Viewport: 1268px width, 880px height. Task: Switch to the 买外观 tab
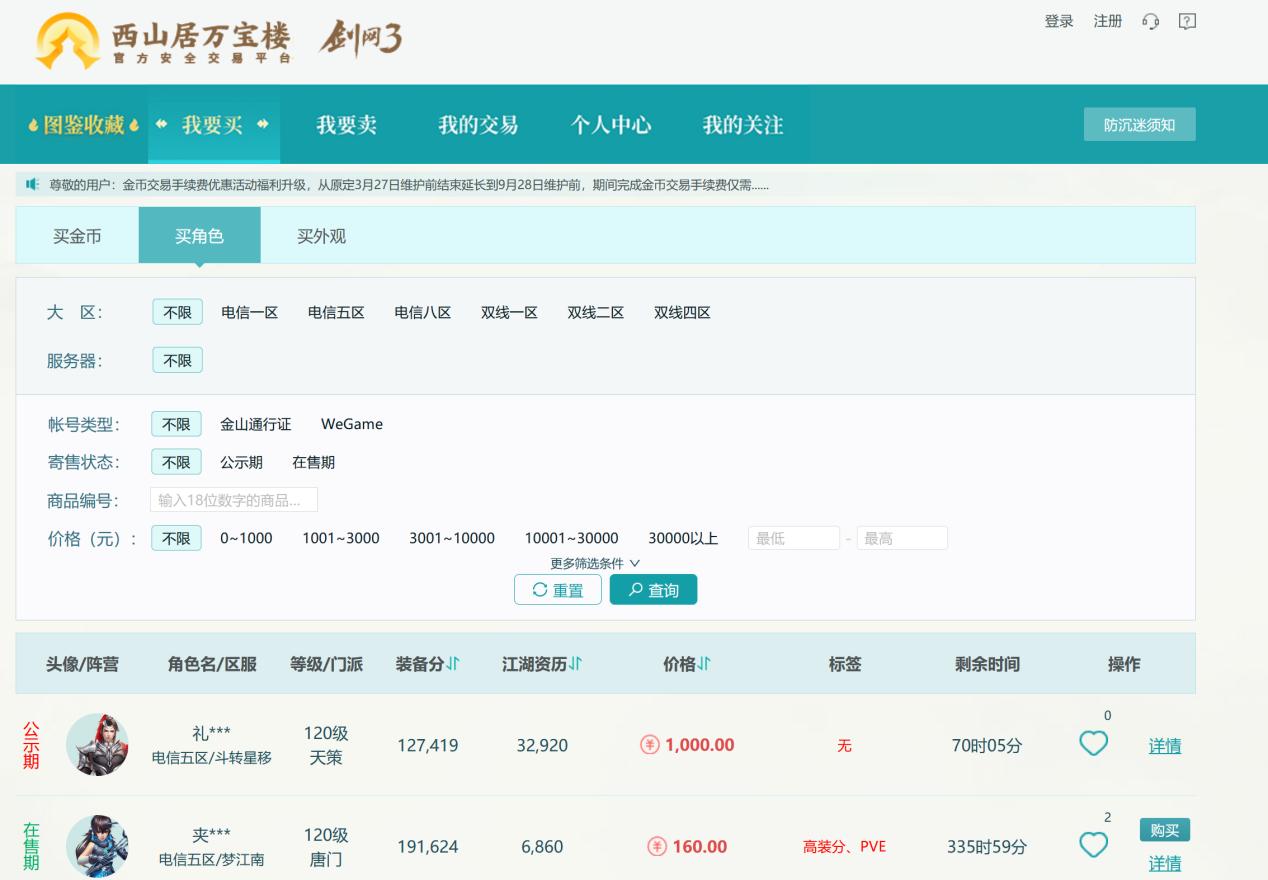tap(320, 235)
